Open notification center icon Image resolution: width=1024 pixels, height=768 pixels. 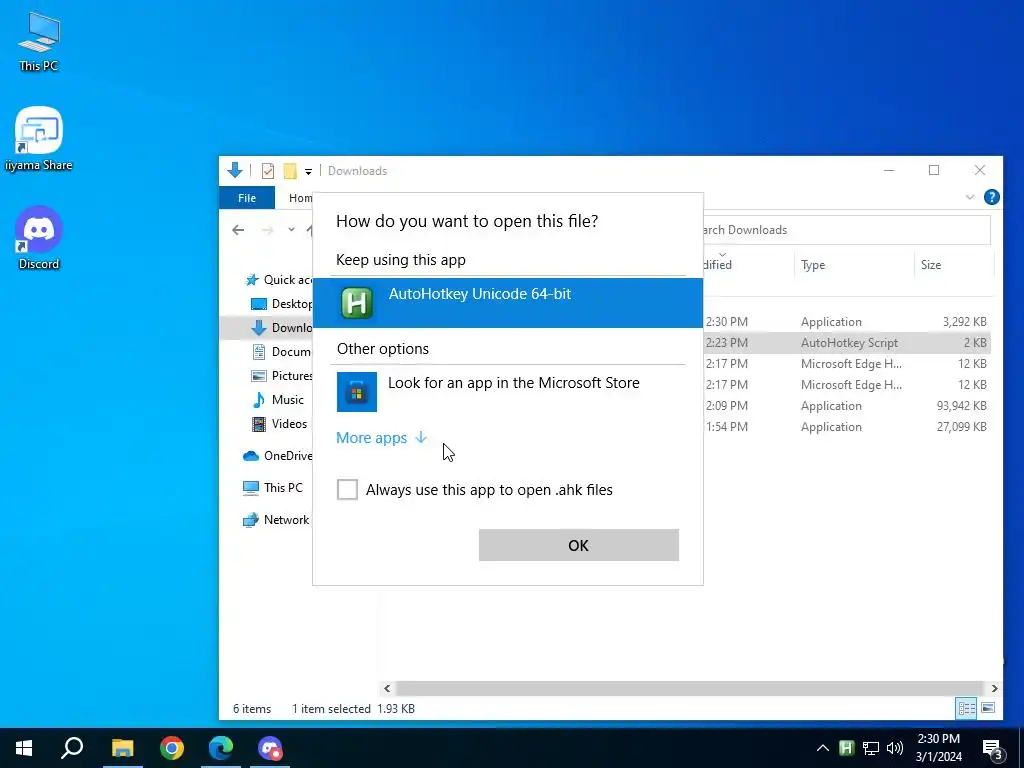pyautogui.click(x=993, y=748)
